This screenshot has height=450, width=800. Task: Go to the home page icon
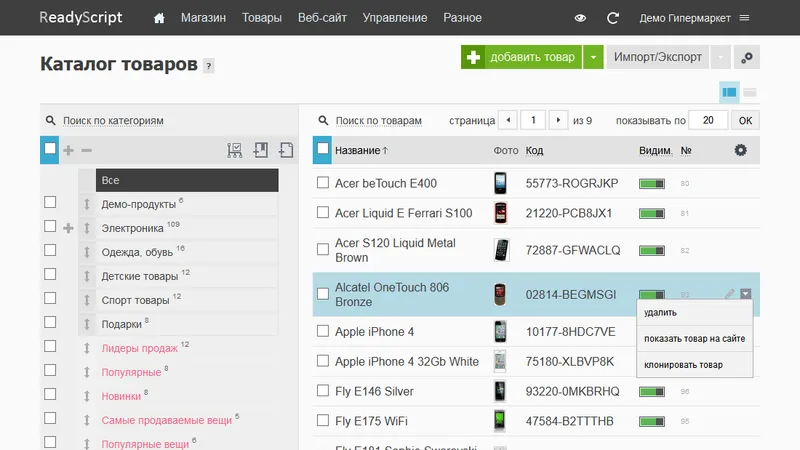159,18
